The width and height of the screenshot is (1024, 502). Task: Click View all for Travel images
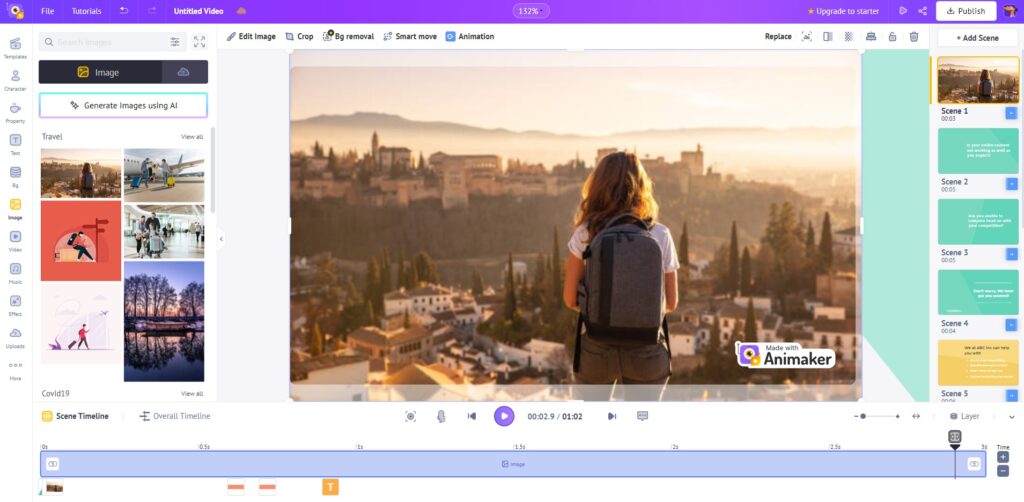[x=192, y=137]
